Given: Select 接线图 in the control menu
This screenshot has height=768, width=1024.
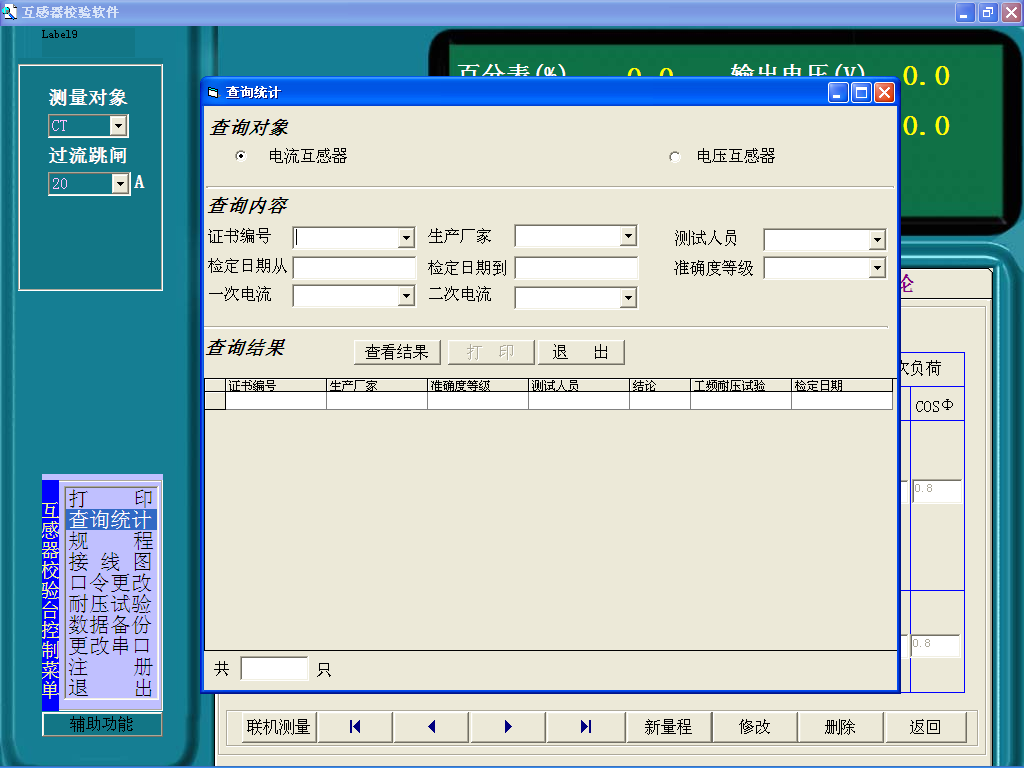Looking at the screenshot, I should (110, 562).
